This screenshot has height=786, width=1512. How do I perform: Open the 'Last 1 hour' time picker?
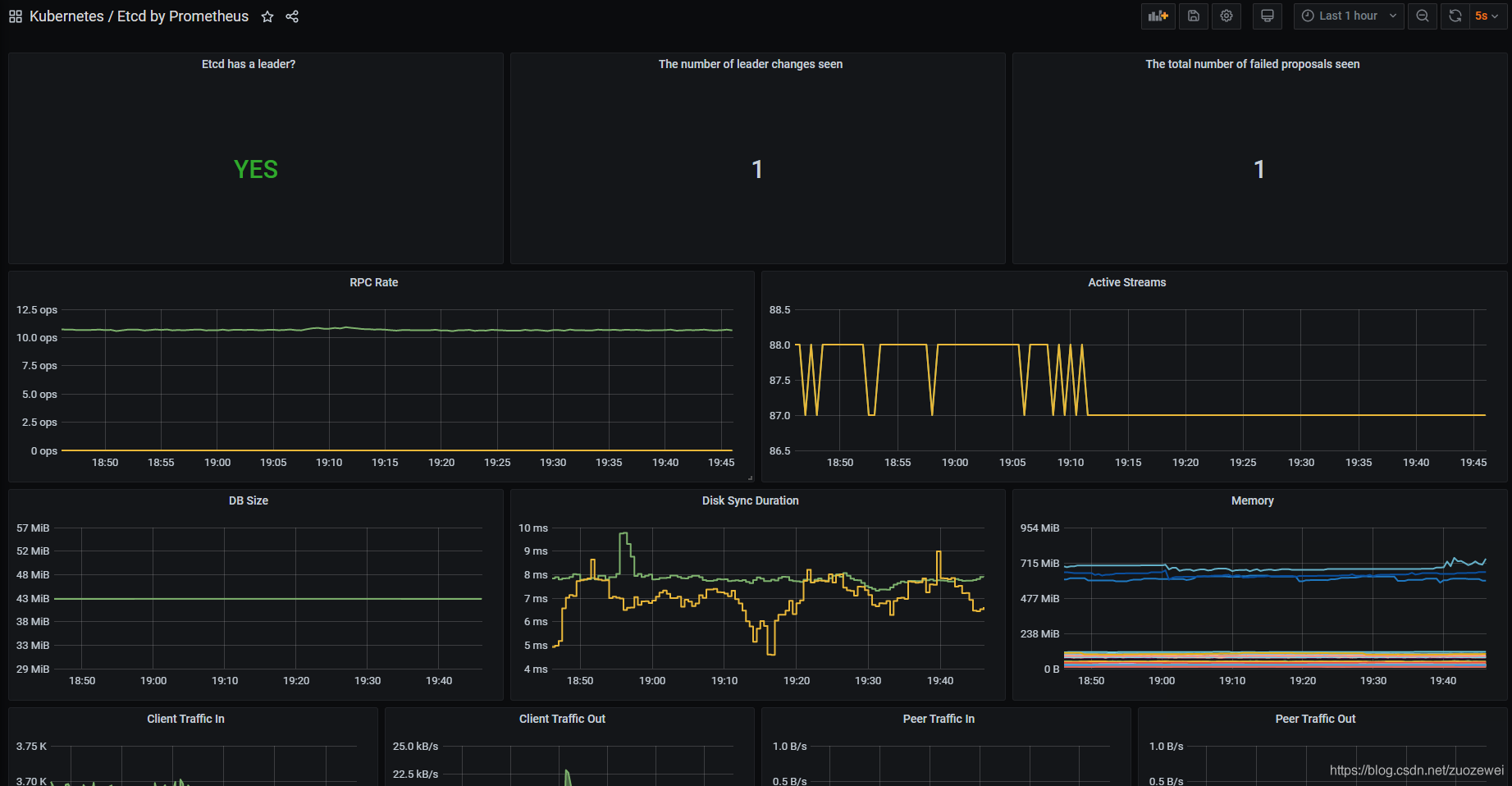pos(1349,16)
